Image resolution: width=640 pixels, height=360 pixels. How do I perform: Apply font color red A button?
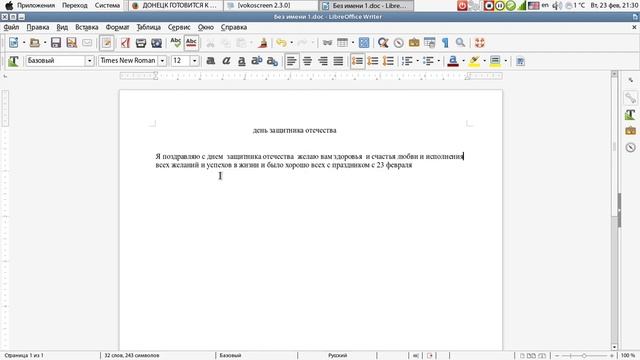tap(453, 61)
